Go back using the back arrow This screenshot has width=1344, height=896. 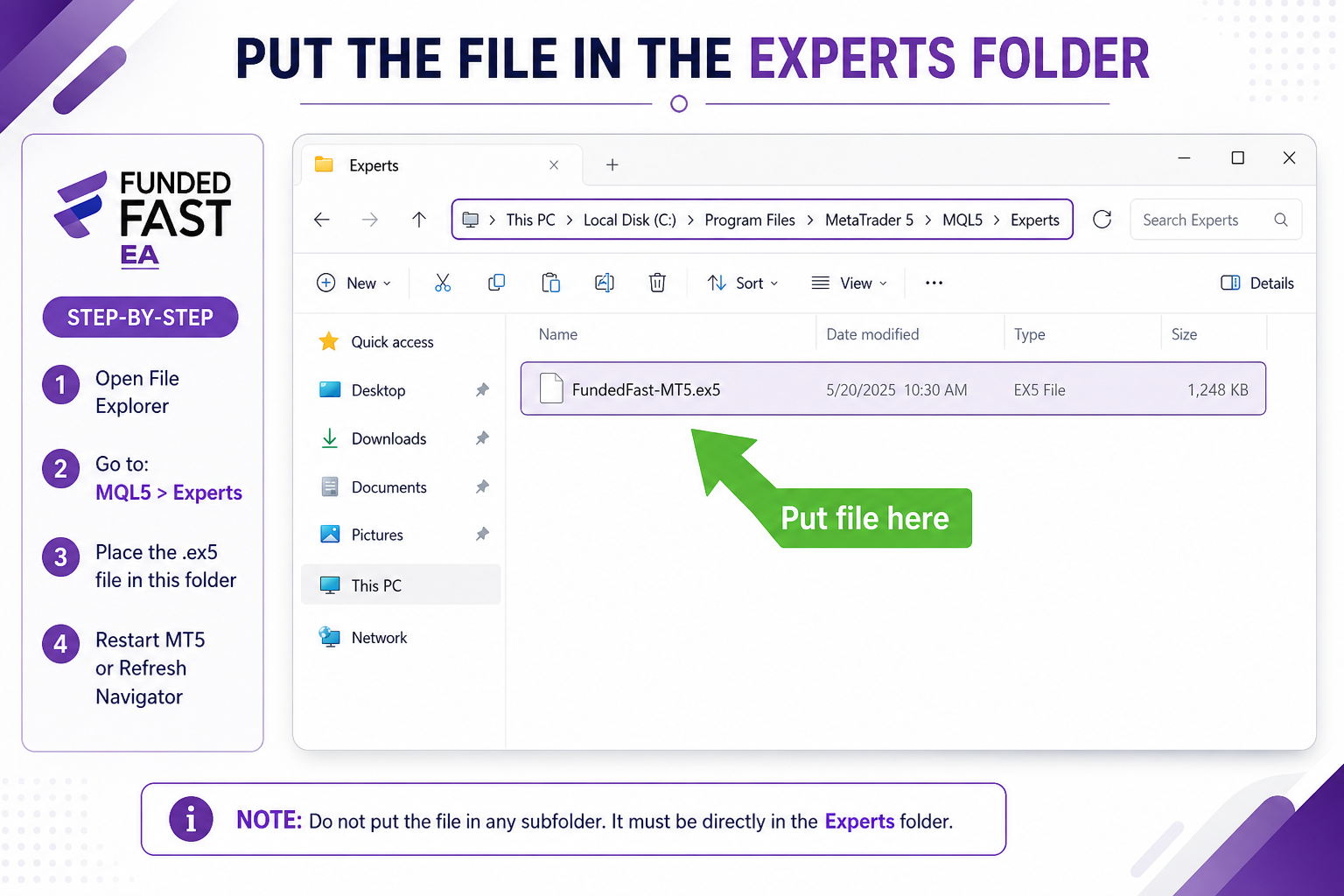click(322, 220)
